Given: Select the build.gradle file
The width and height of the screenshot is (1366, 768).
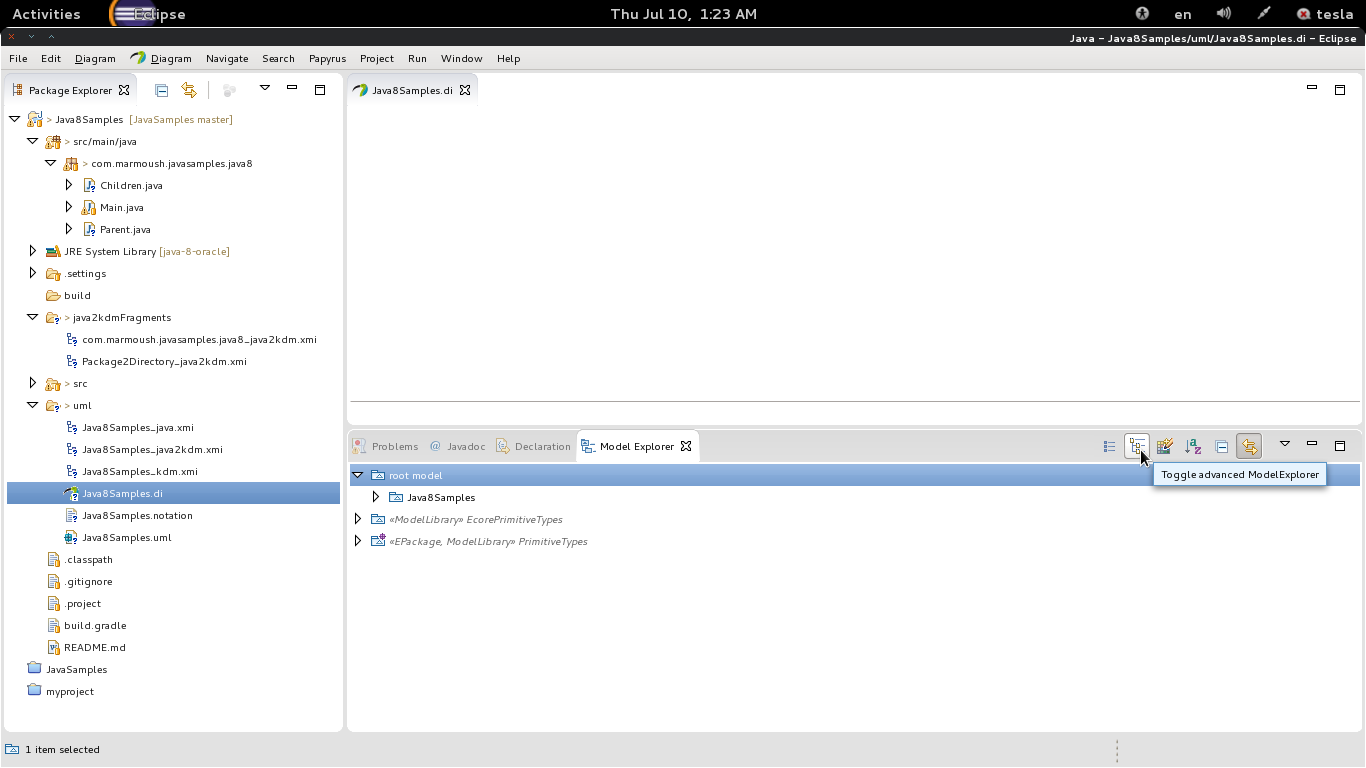Looking at the screenshot, I should tap(95, 625).
